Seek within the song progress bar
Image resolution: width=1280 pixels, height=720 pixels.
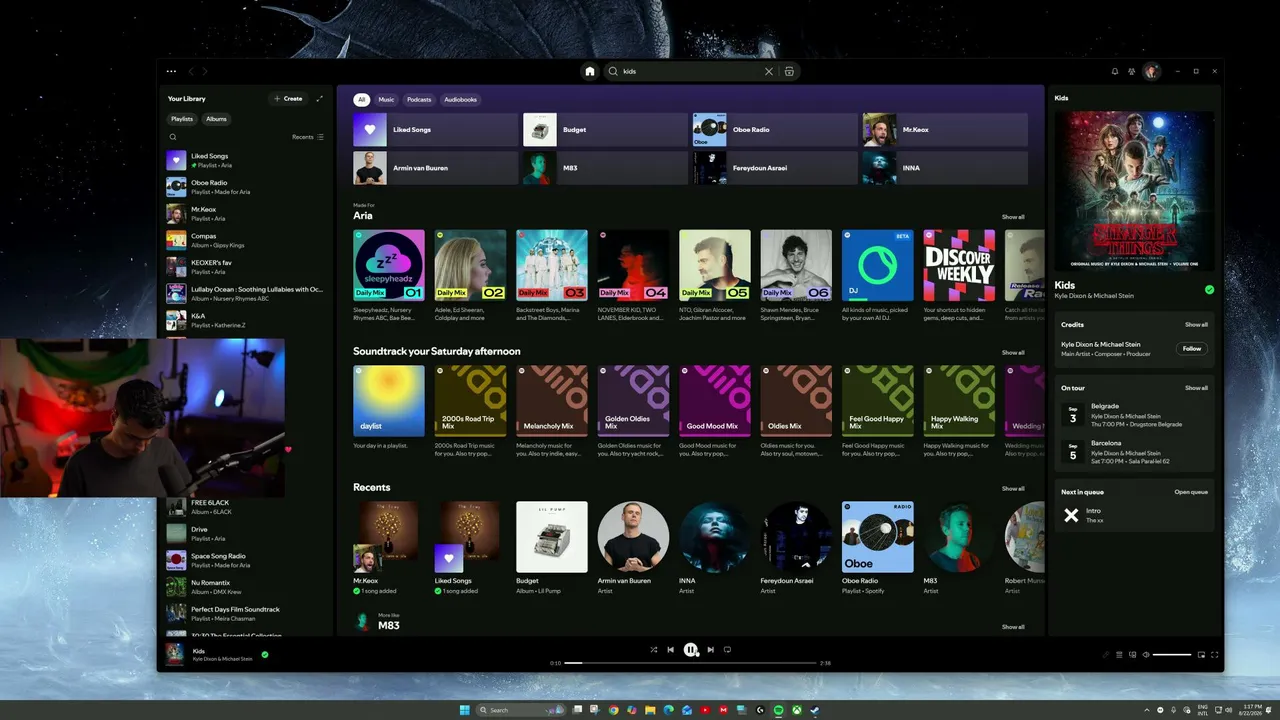[690, 663]
